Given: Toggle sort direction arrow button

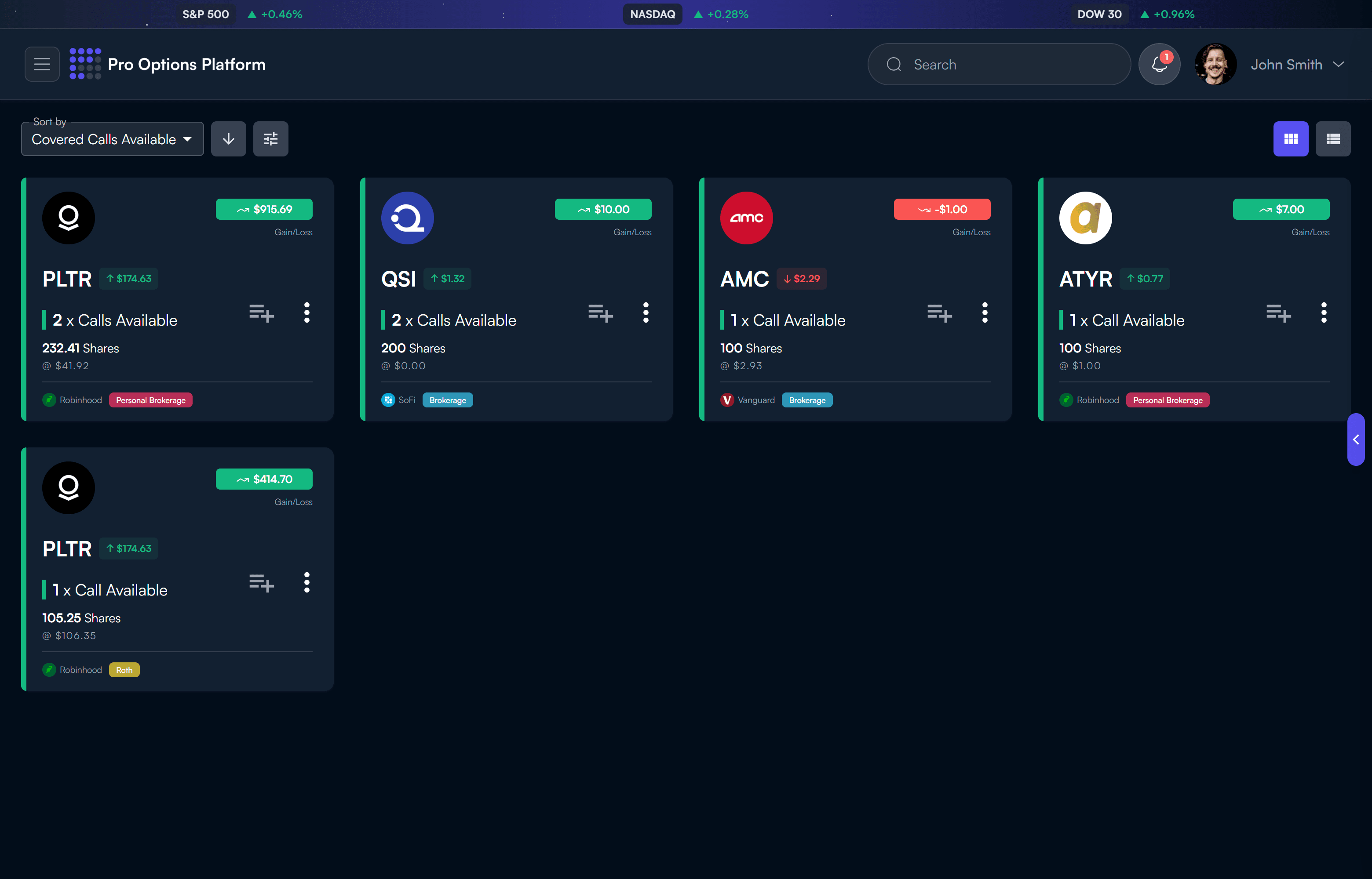Looking at the screenshot, I should click(228, 139).
